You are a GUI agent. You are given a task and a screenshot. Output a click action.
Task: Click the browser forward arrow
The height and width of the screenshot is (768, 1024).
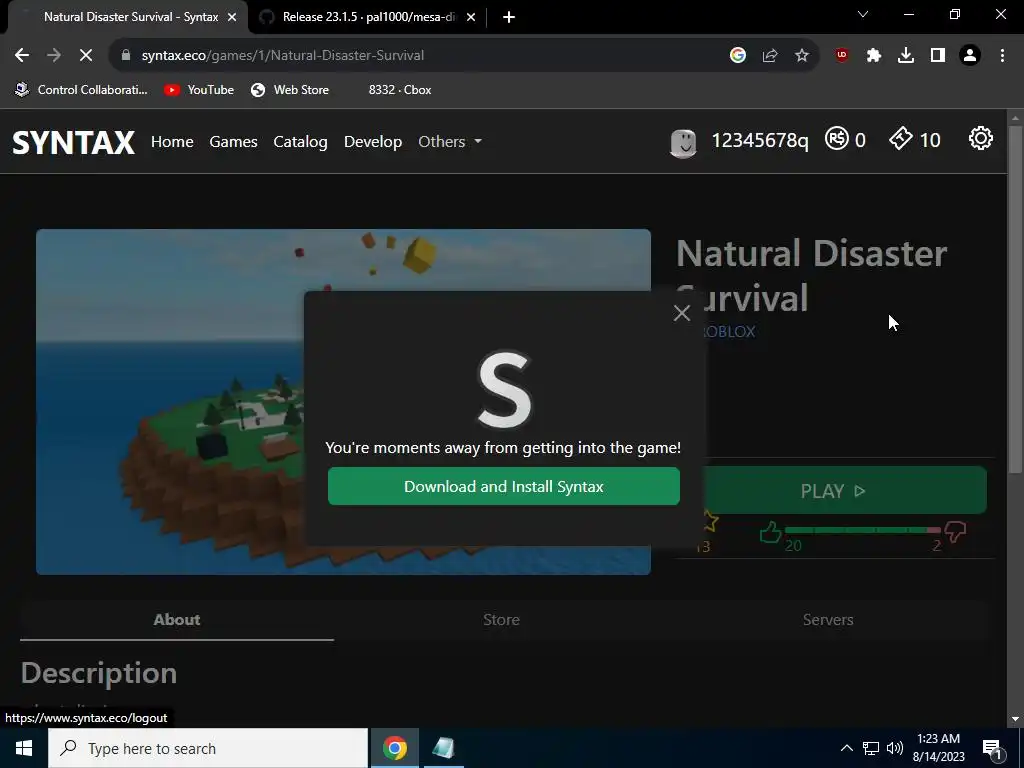point(54,56)
